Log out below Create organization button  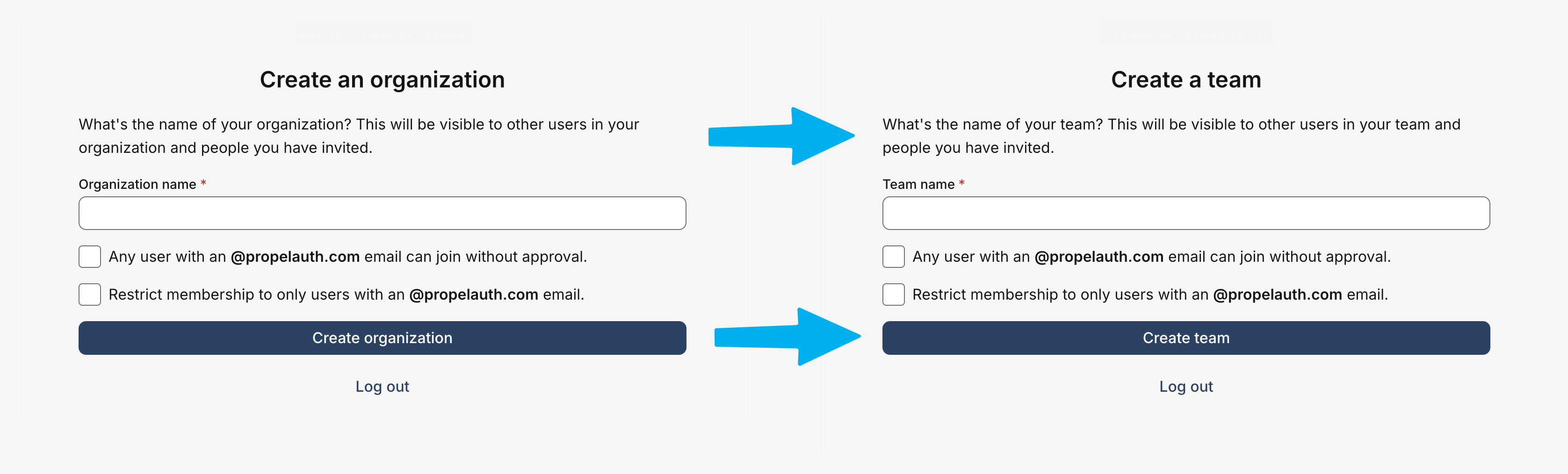[x=382, y=387]
